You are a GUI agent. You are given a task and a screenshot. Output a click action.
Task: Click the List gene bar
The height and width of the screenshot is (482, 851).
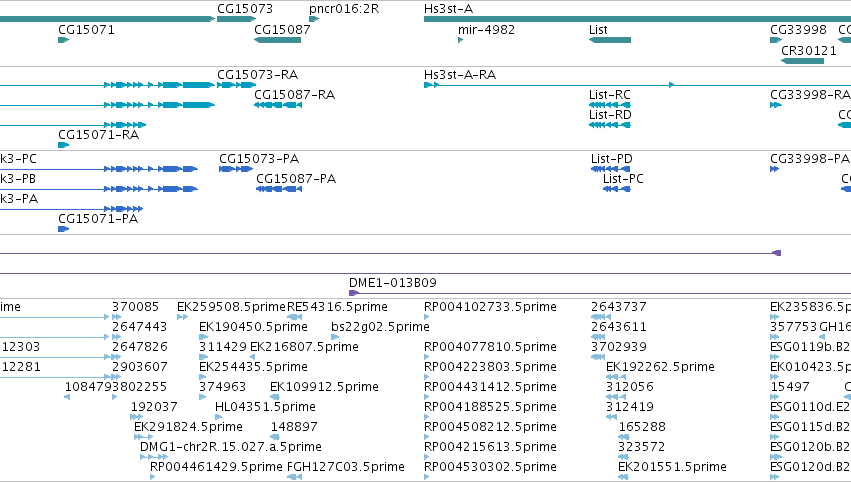click(x=610, y=40)
